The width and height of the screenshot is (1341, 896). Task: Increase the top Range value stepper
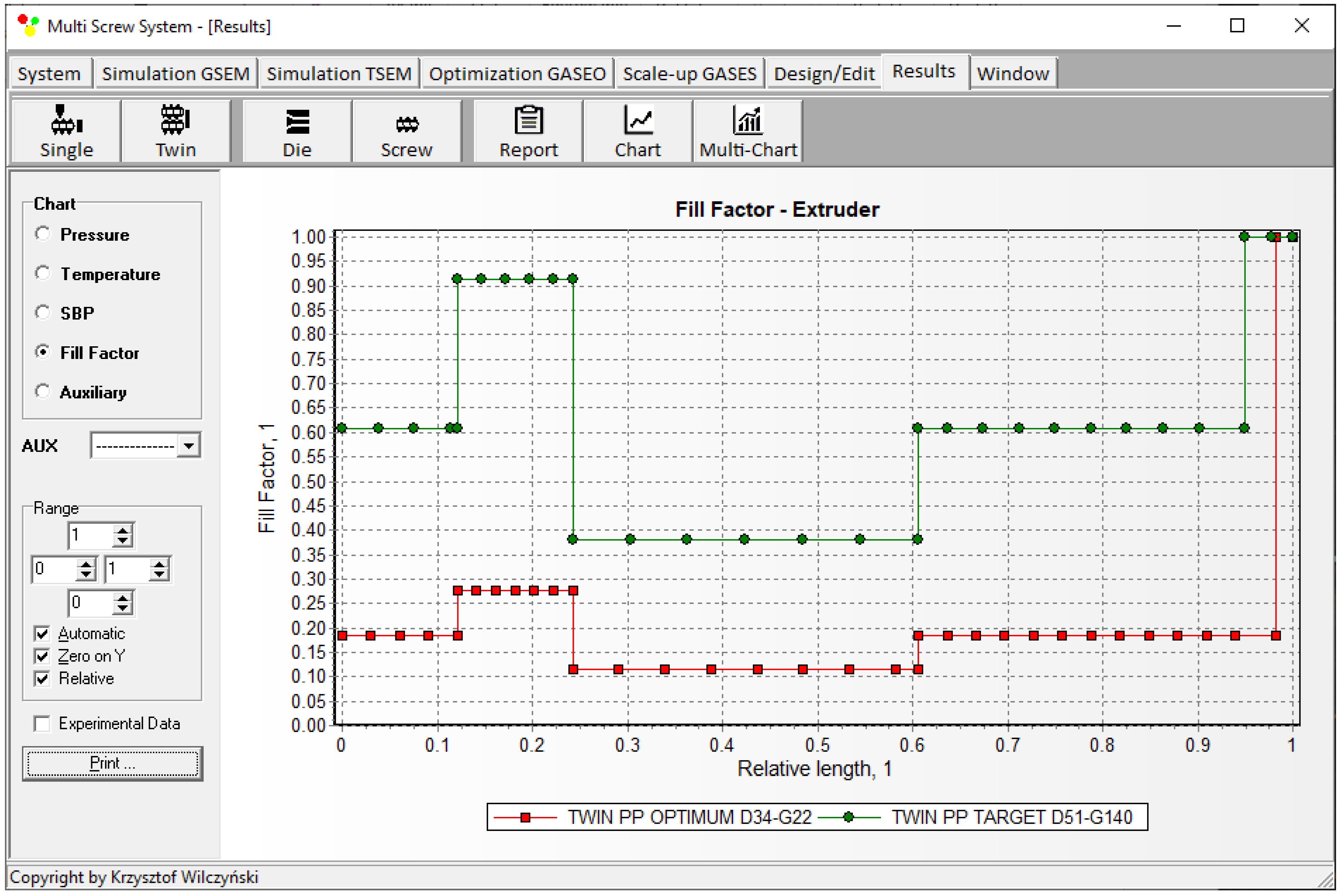(x=123, y=530)
